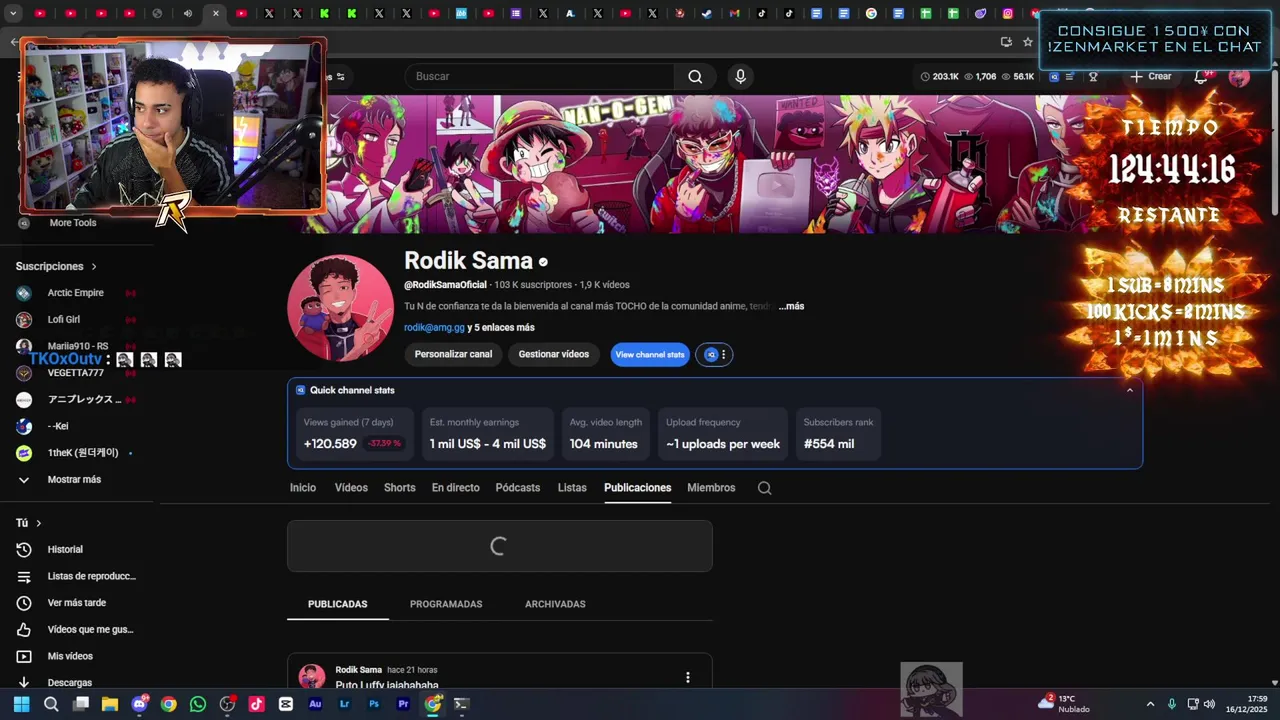Close the active browser tab
1280x720 pixels.
coord(215,13)
